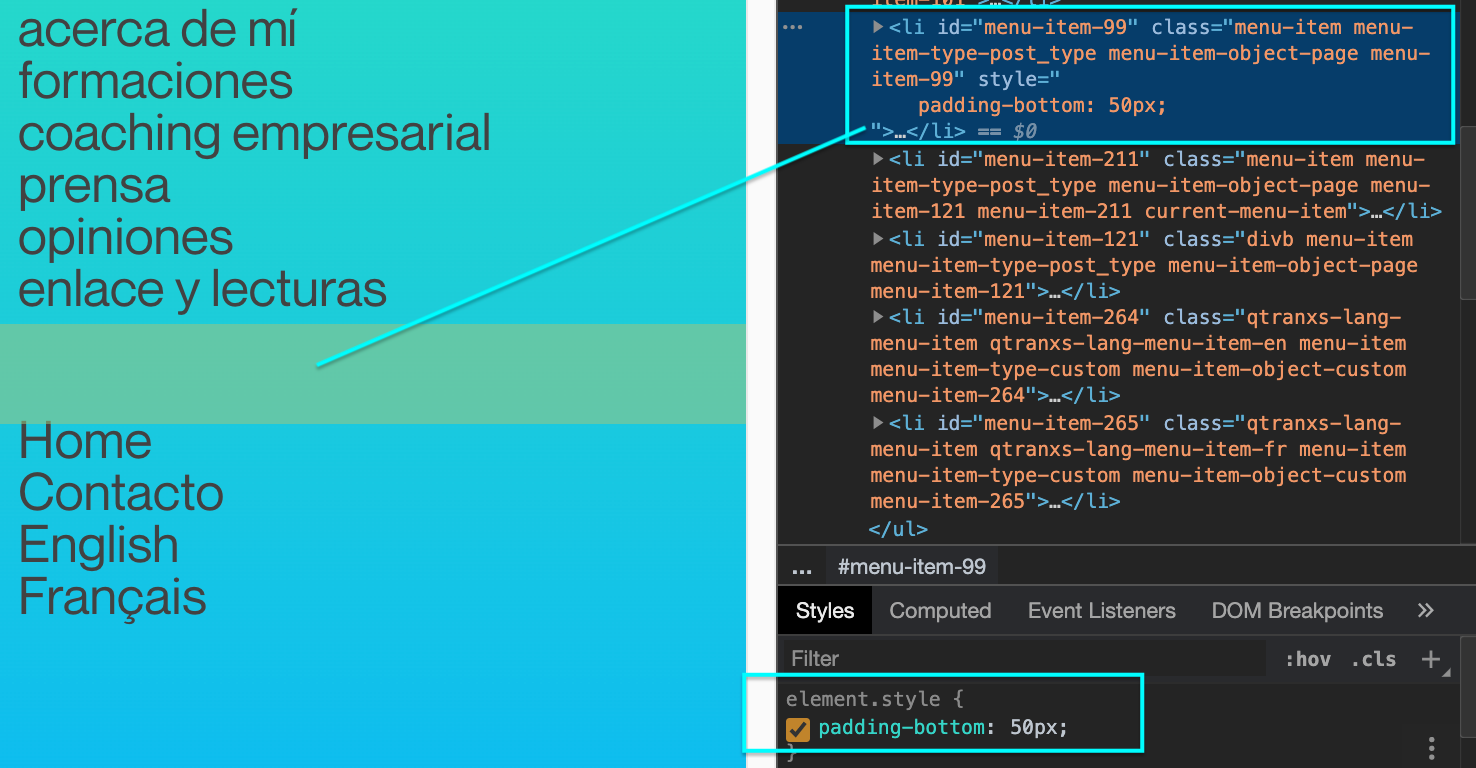The height and width of the screenshot is (768, 1476).
Task: Open the Event Listeners tab
Action: click(1101, 611)
